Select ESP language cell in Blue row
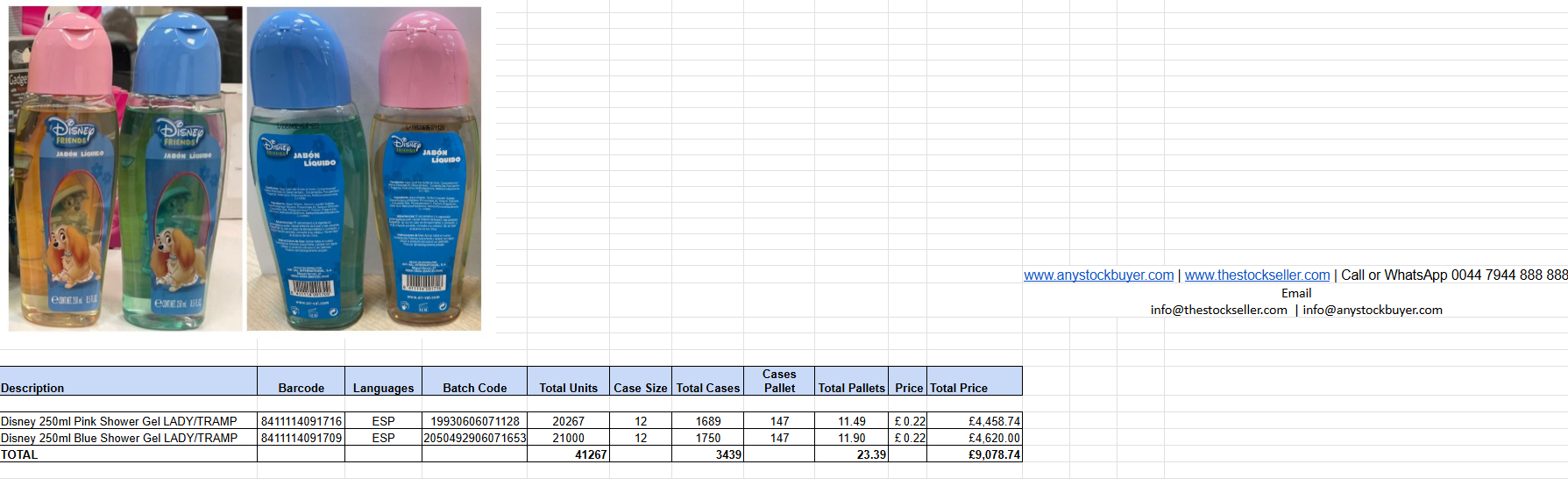 [x=383, y=438]
